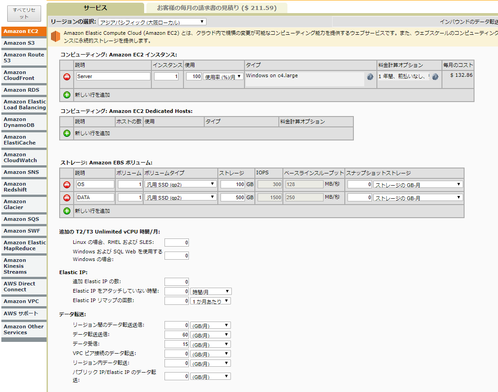This screenshot has height=392, width=498.
Task: Click the Windows on c4.large type text
Action: (272, 76)
